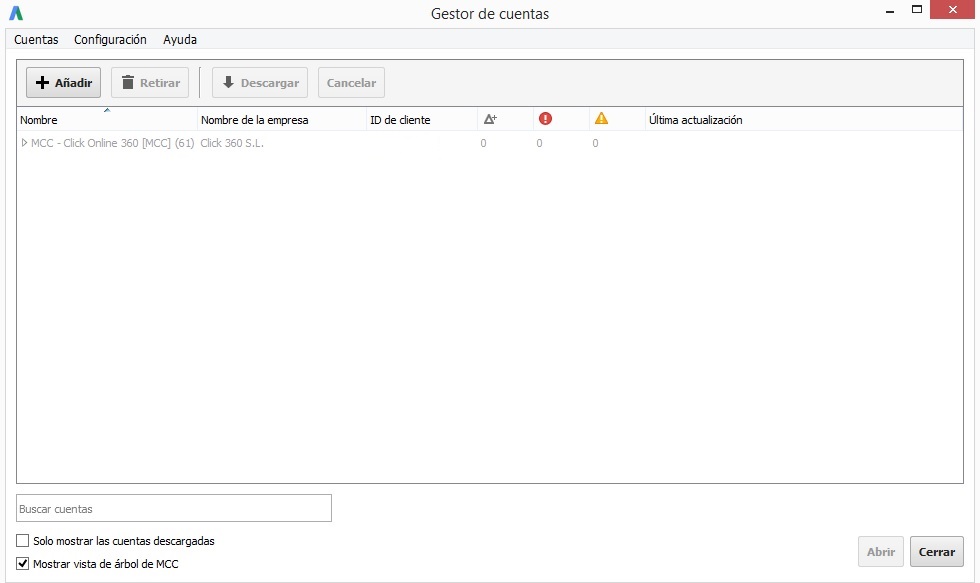This screenshot has width=980, height=583.
Task: Click the yellow warning icon column header
Action: click(601, 119)
